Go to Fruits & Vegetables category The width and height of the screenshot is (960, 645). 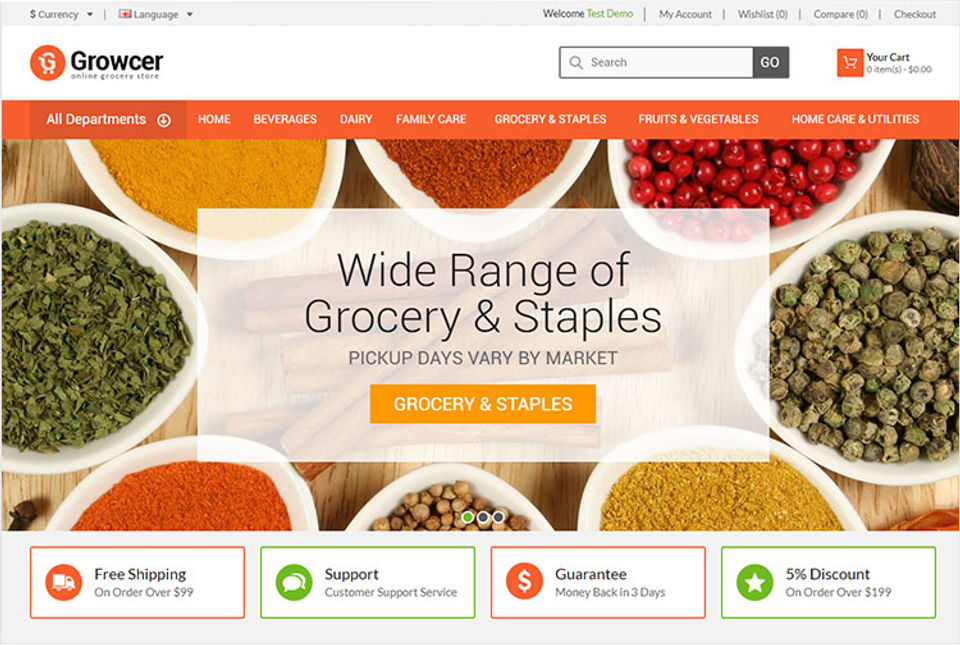click(698, 119)
